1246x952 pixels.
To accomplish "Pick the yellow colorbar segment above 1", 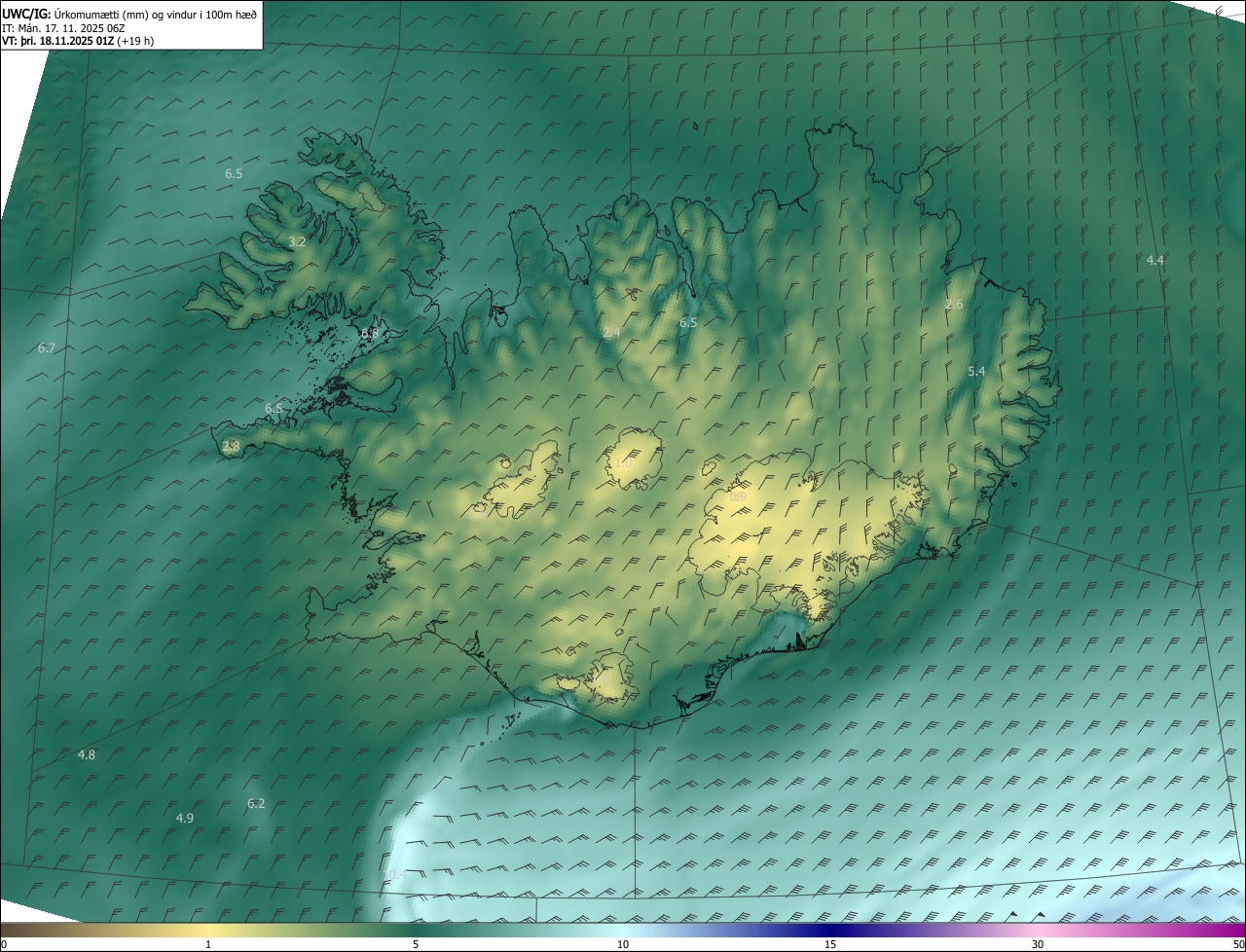I will pyautogui.click(x=208, y=930).
